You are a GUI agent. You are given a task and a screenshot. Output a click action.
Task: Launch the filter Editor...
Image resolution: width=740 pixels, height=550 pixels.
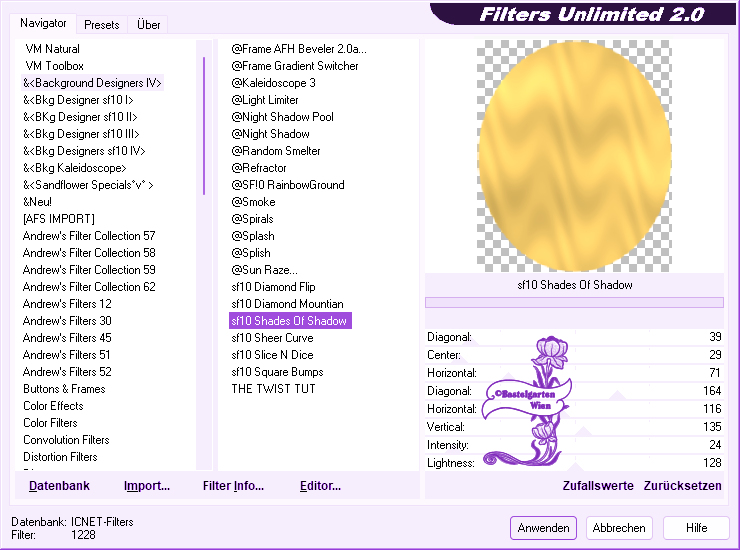pyautogui.click(x=320, y=486)
